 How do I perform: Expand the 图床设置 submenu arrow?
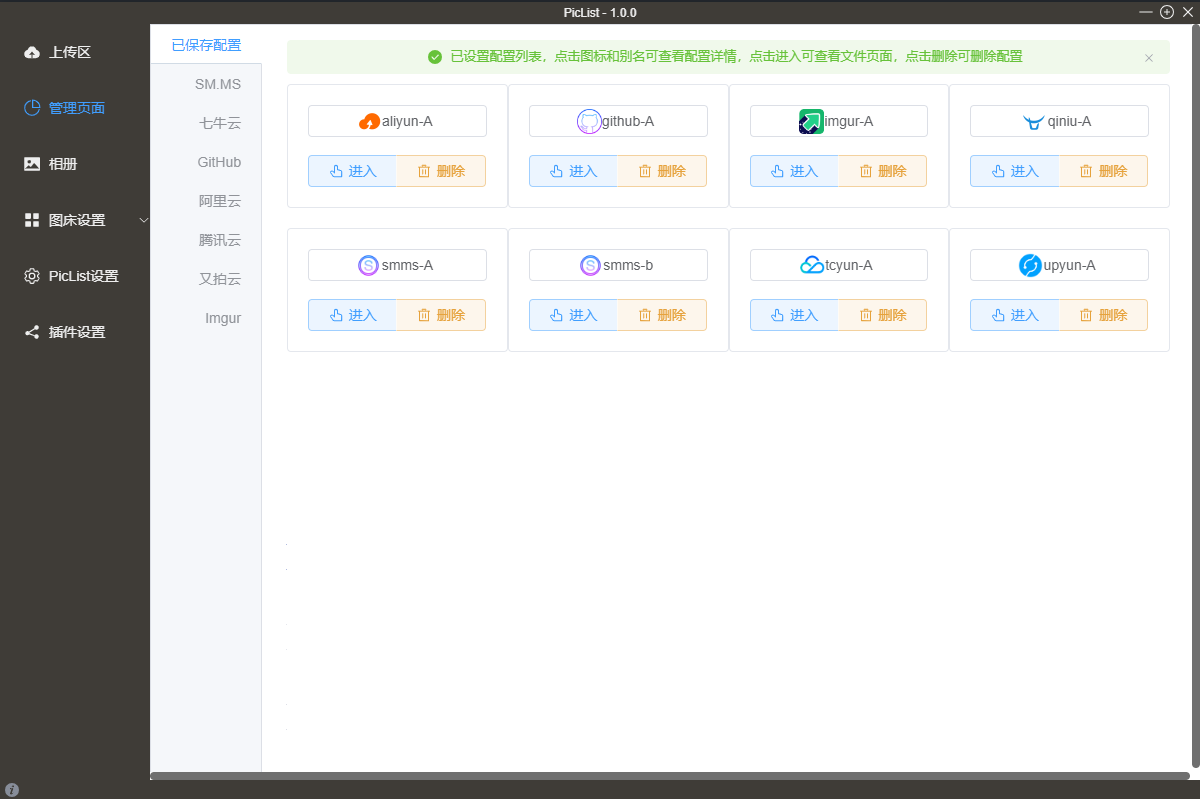pyautogui.click(x=143, y=220)
